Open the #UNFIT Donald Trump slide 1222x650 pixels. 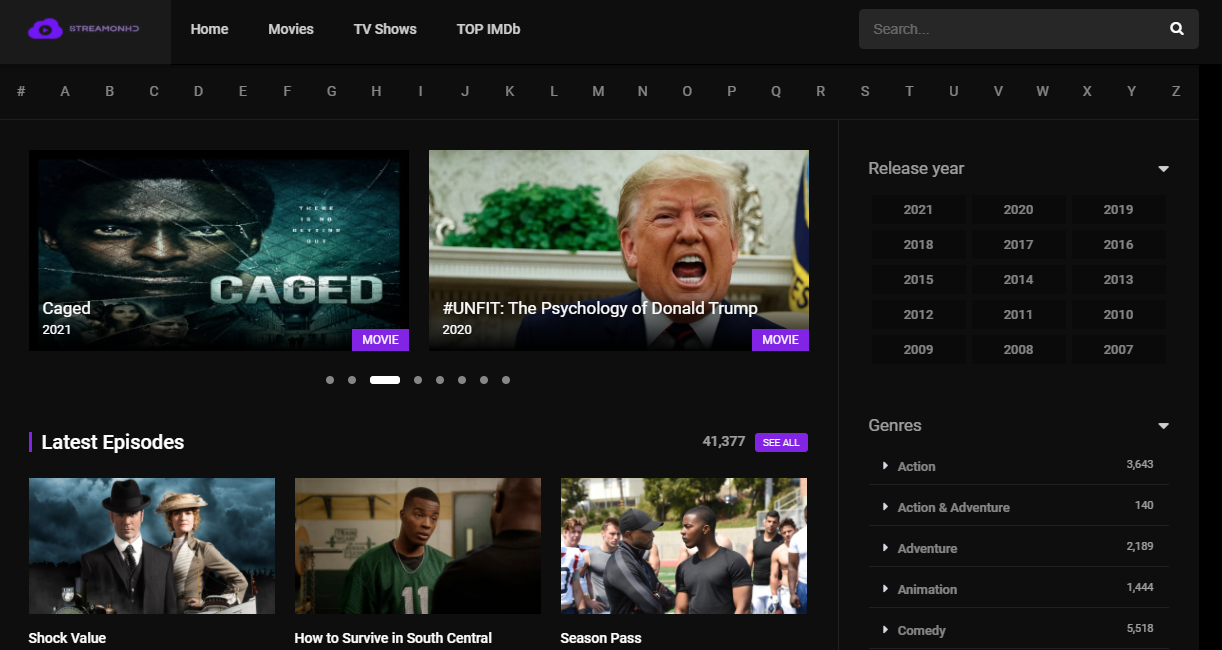(x=619, y=250)
